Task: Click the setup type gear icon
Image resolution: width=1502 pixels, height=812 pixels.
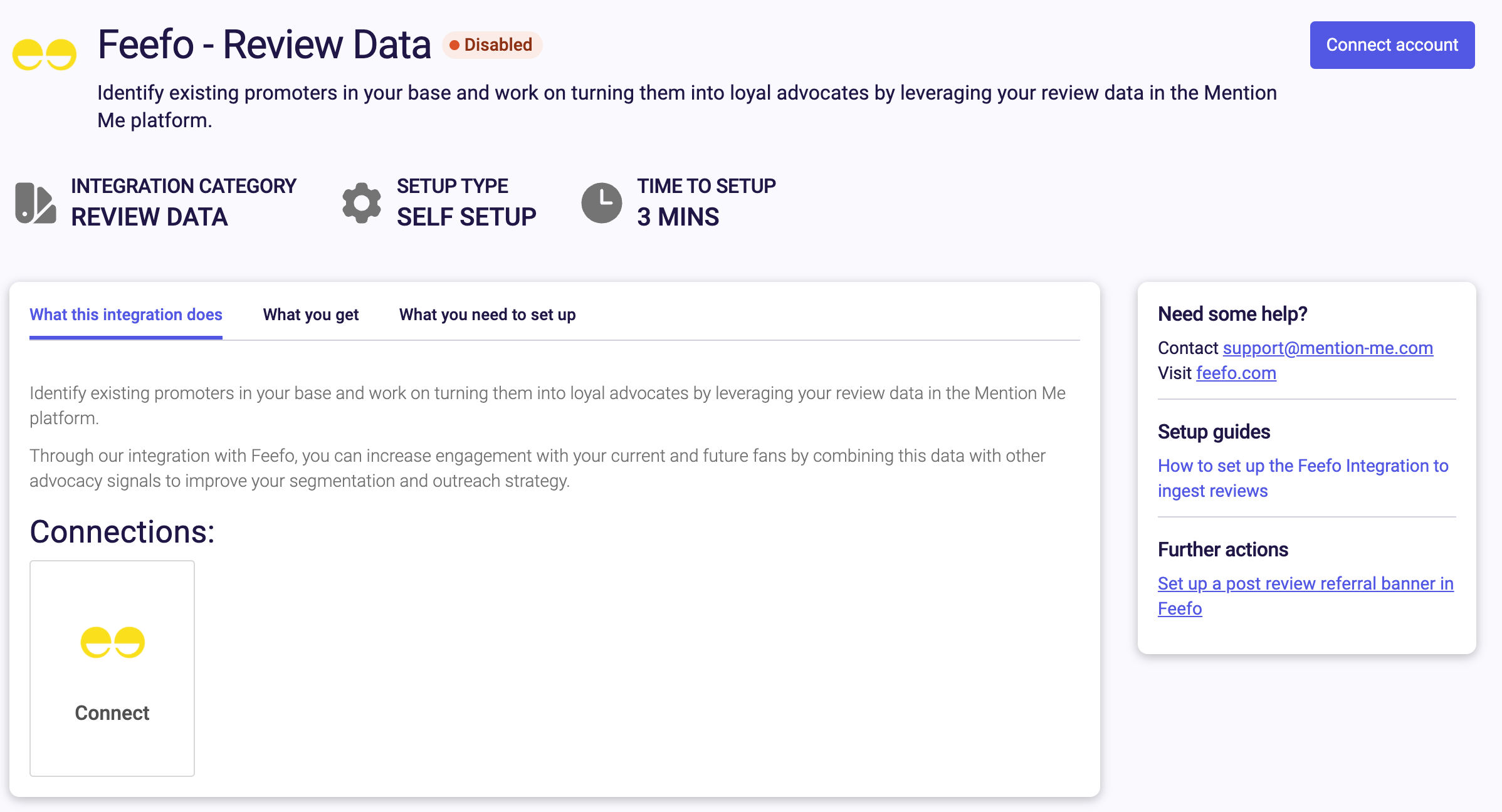Action: [x=362, y=203]
